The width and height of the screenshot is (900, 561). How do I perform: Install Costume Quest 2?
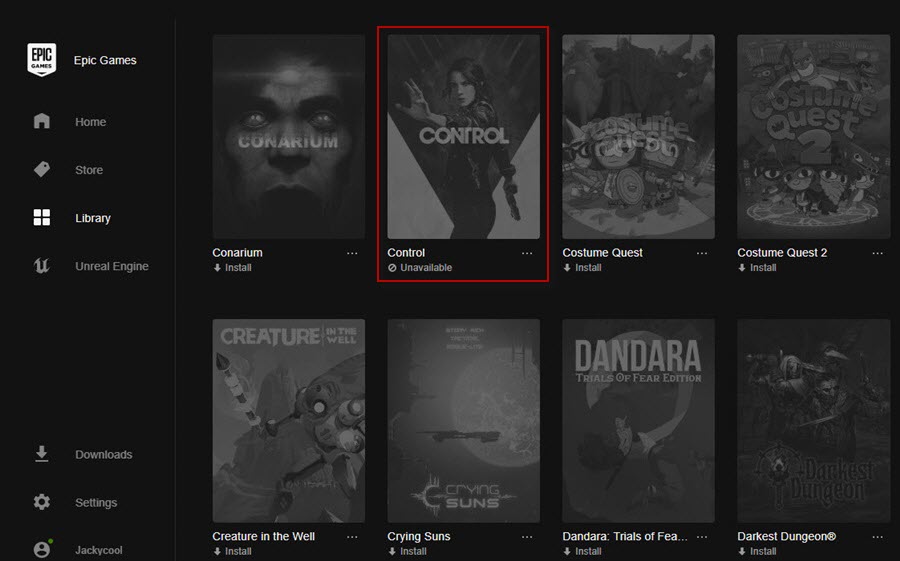pyautogui.click(x=757, y=268)
